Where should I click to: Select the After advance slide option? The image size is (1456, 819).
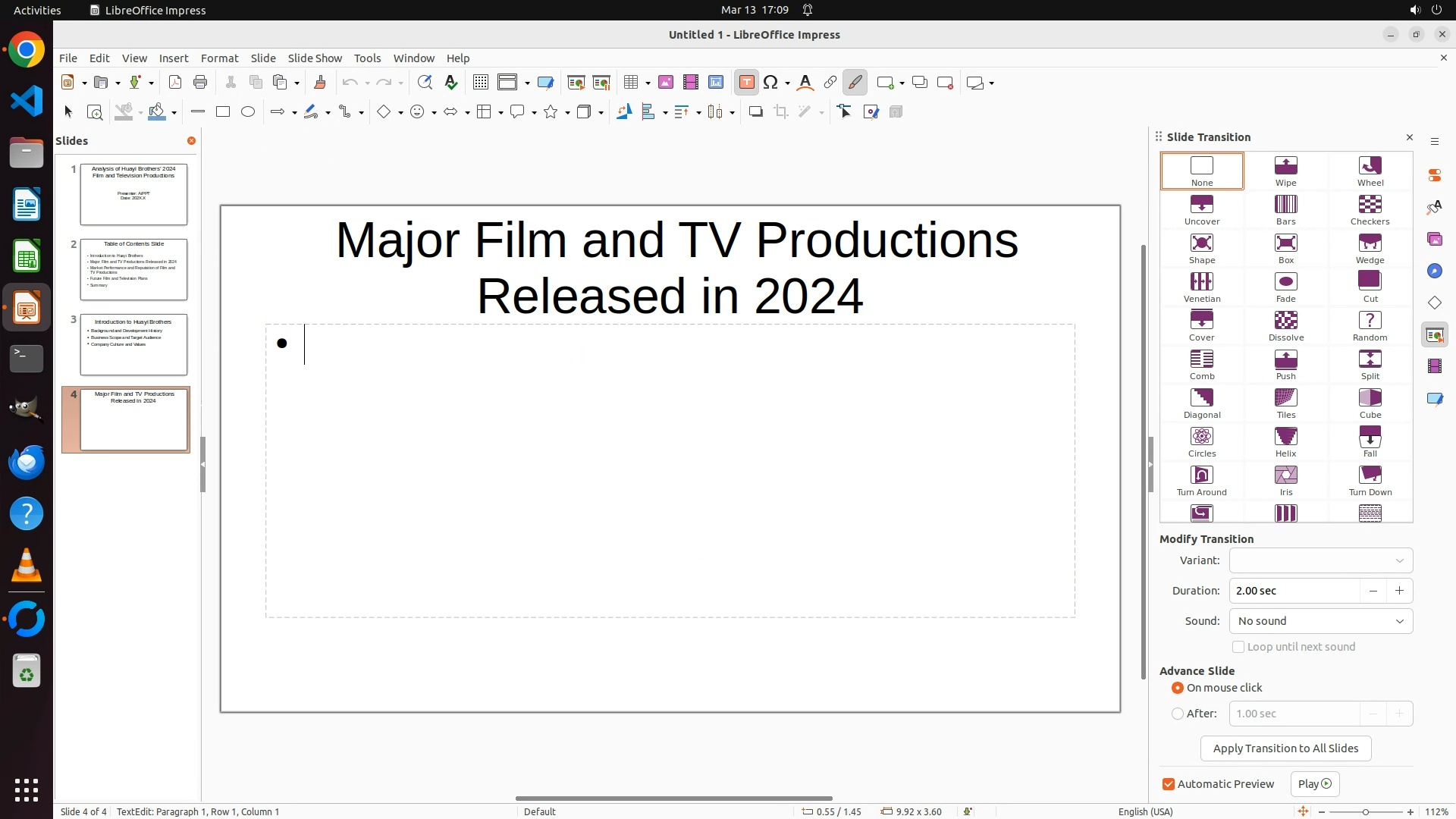[x=1178, y=714]
